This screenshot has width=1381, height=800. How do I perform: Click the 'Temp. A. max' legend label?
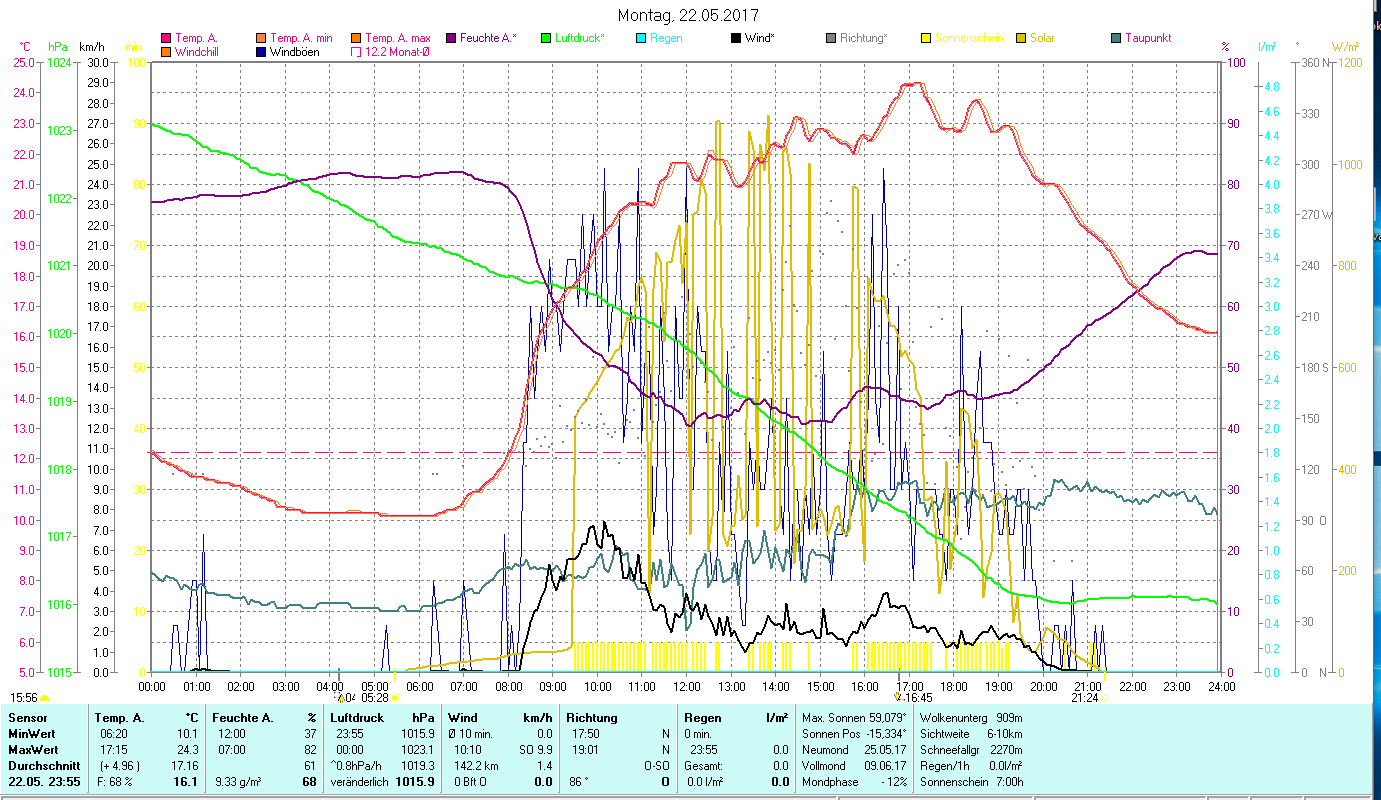[398, 38]
